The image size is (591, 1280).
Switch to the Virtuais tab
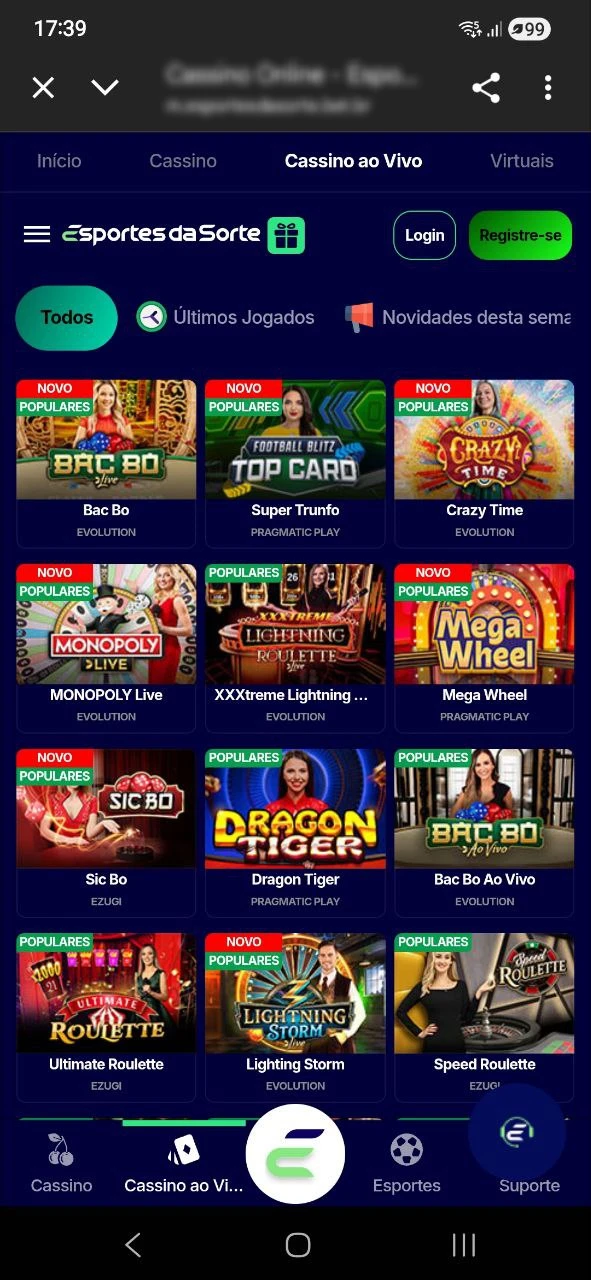click(x=522, y=161)
